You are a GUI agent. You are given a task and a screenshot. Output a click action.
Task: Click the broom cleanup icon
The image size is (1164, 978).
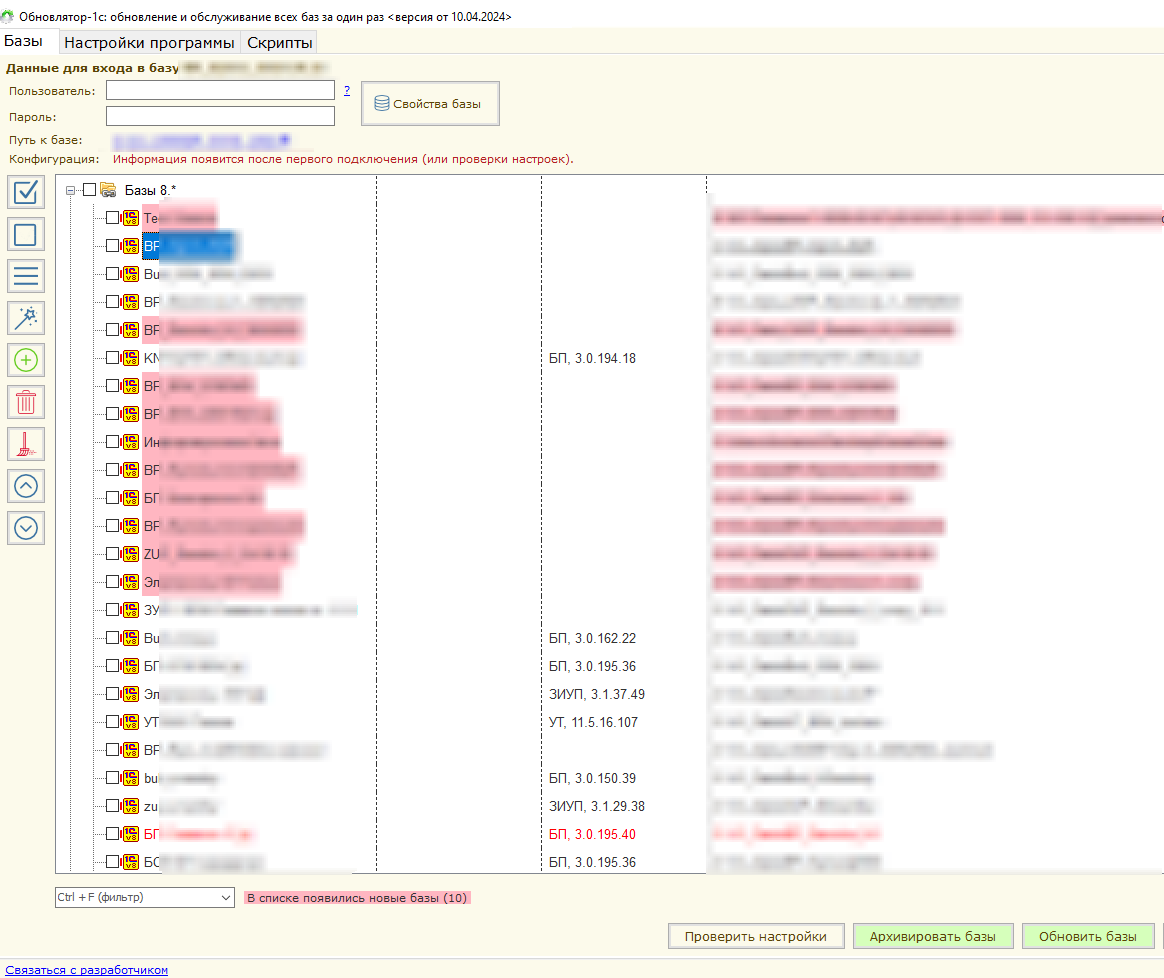(26, 444)
